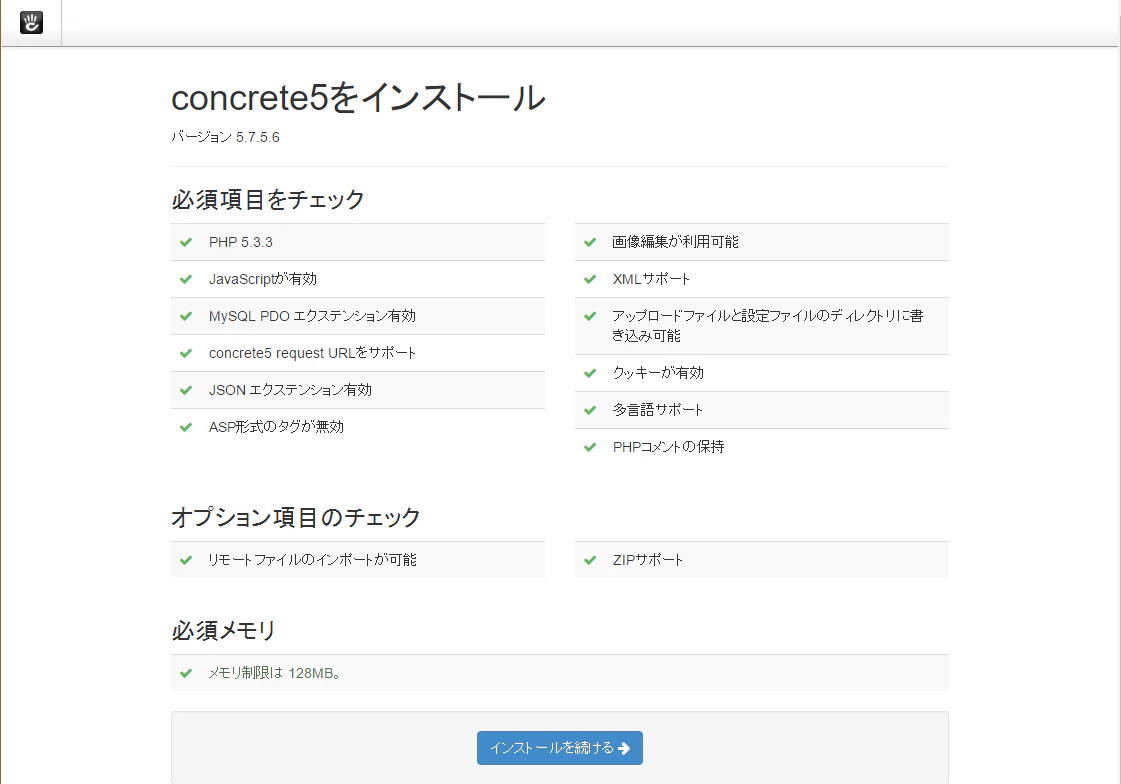Image resolution: width=1121 pixels, height=784 pixels.
Task: Click the checkmark next to 多言語サポート
Action: (590, 410)
